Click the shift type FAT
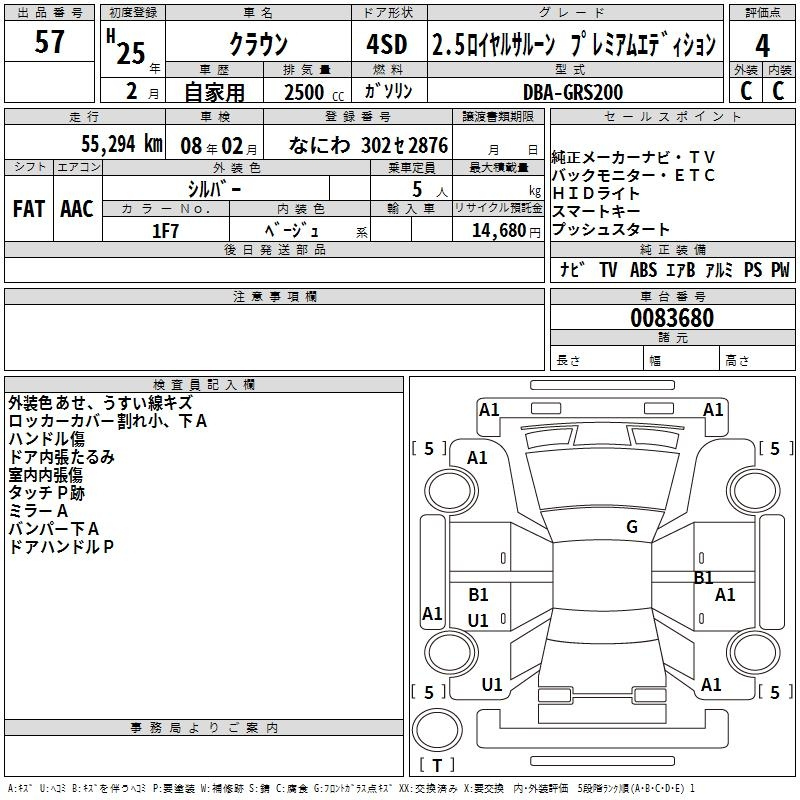This screenshot has width=800, height=800. (29, 209)
